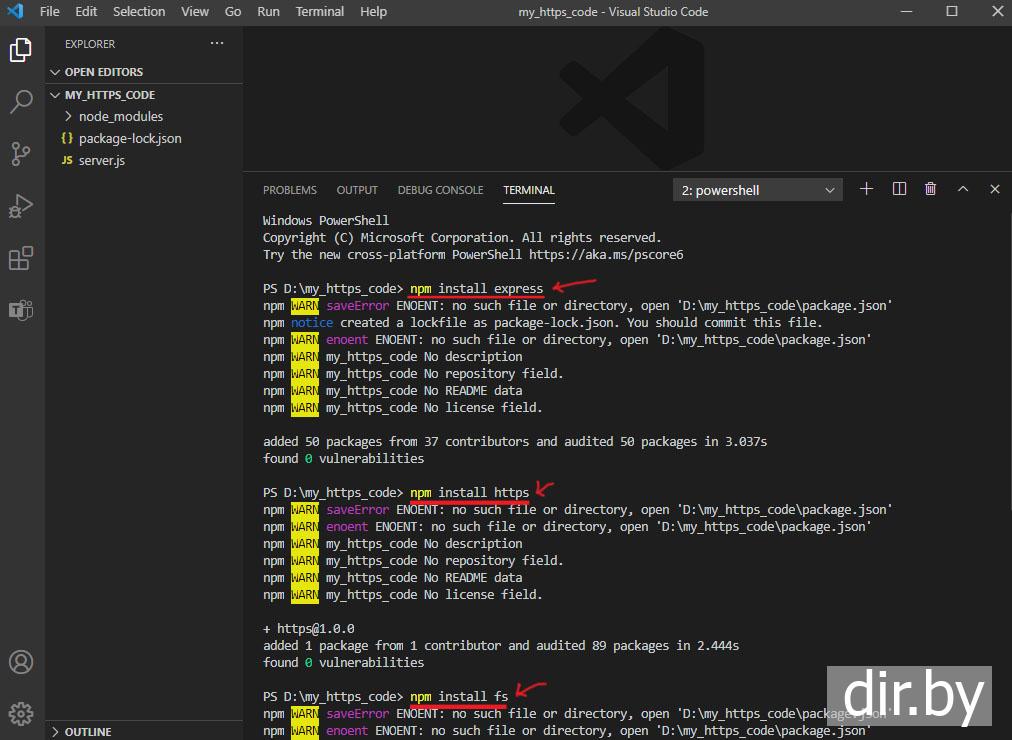Open the Terminal menu in menu bar

(x=317, y=11)
